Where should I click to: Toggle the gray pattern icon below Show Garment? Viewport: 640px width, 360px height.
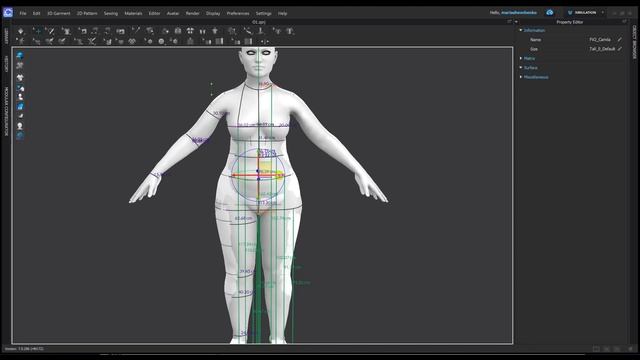20,65
